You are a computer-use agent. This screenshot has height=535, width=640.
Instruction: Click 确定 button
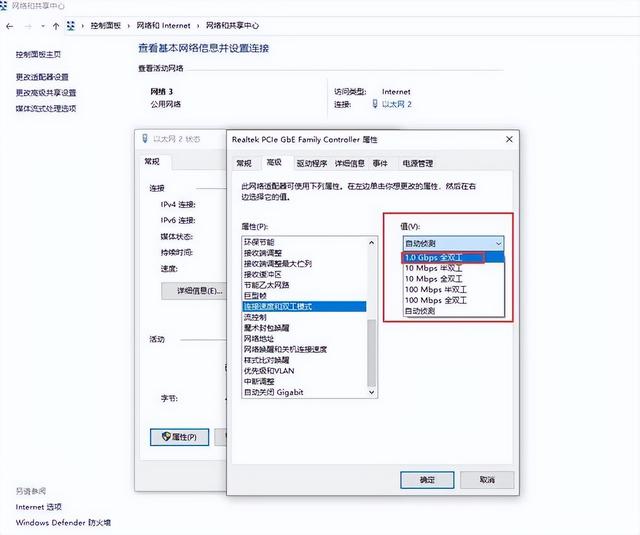click(x=427, y=480)
